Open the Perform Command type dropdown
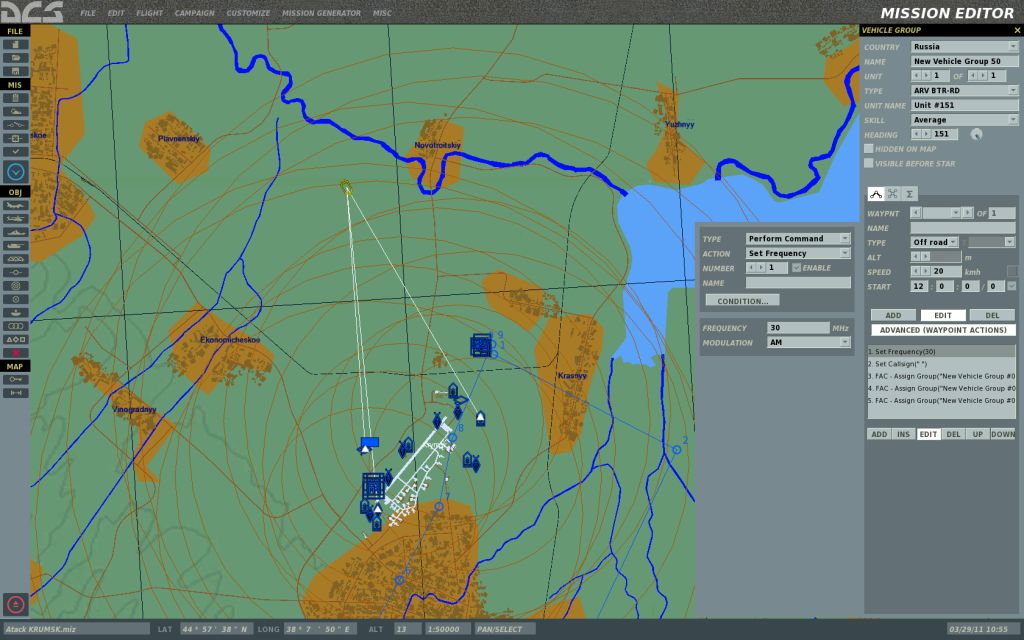 pyautogui.click(x=798, y=238)
